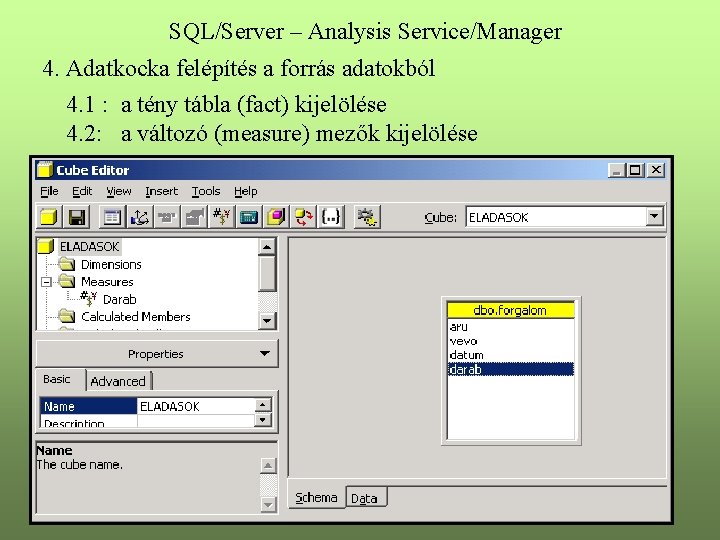Screen dimensions: 720x540
Task: Process the cube with the gears toolbar icon
Action: [367, 217]
